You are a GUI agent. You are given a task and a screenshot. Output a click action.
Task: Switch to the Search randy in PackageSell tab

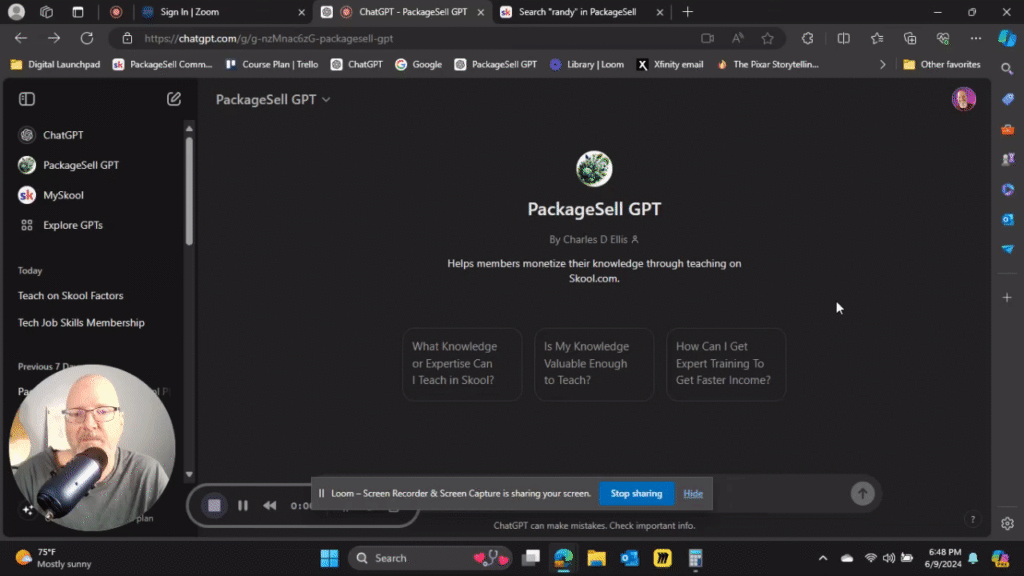click(x=580, y=12)
